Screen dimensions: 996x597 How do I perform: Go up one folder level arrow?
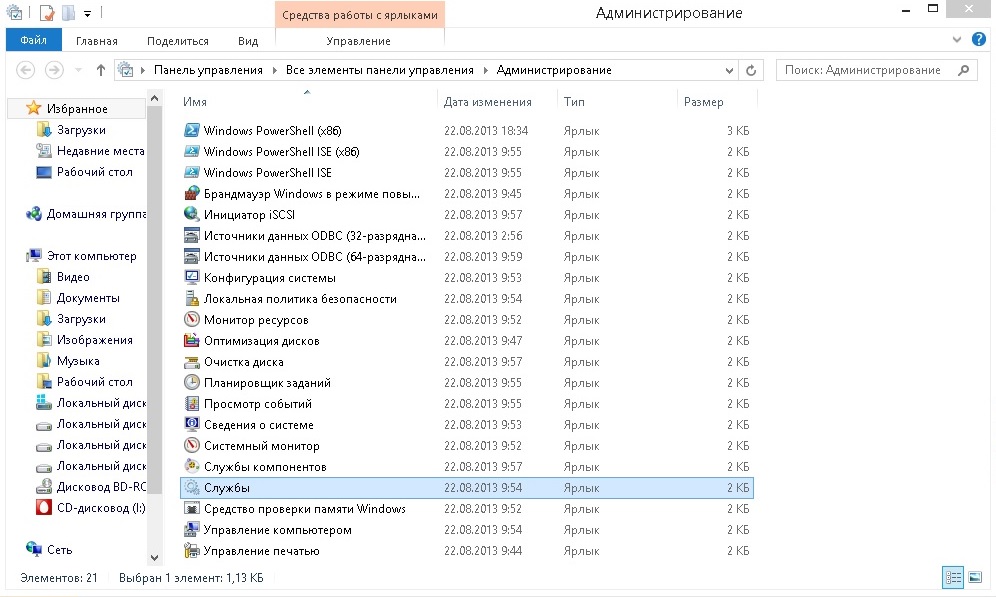tap(100, 70)
